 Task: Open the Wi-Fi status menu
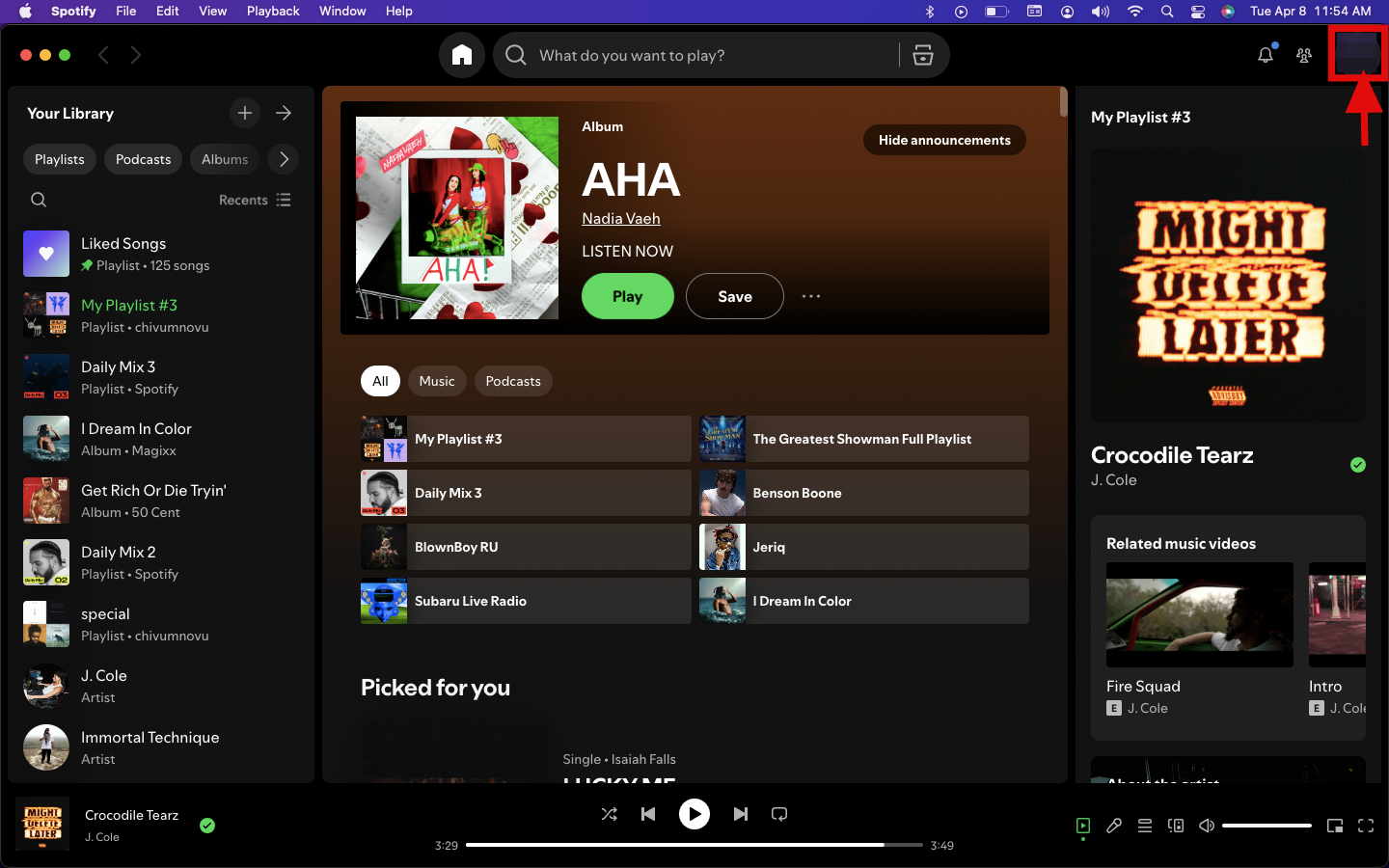[1135, 12]
